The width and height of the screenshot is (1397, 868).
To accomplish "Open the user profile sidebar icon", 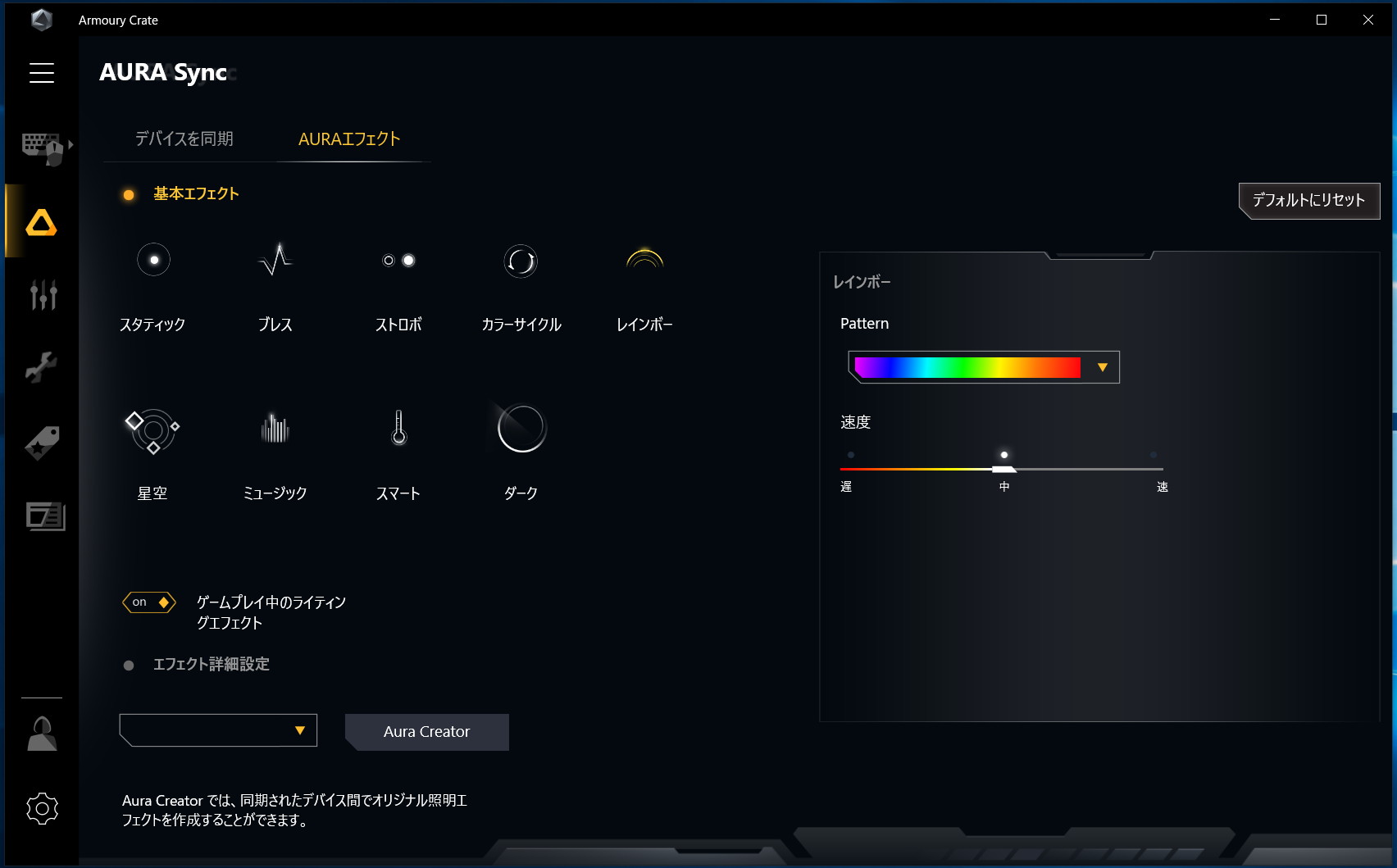I will coord(42,734).
